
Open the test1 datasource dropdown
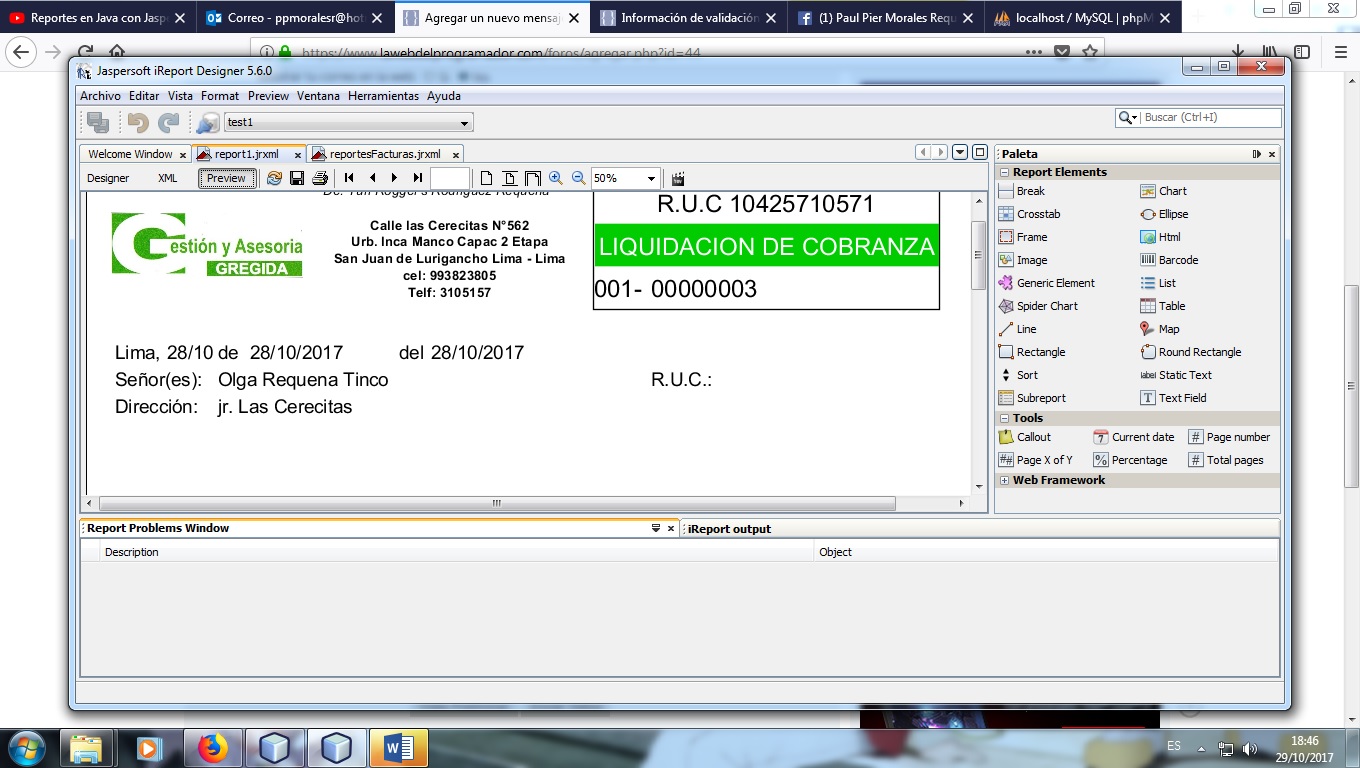coord(464,123)
